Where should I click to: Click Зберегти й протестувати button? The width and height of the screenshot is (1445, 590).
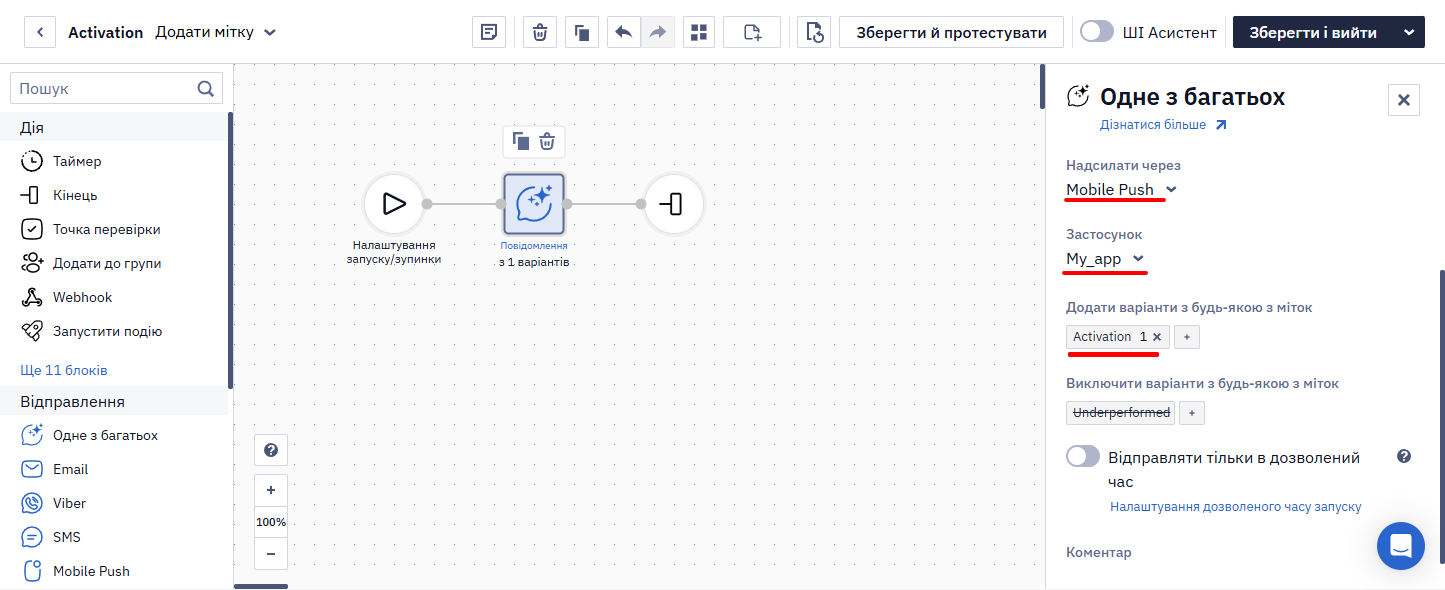(952, 32)
